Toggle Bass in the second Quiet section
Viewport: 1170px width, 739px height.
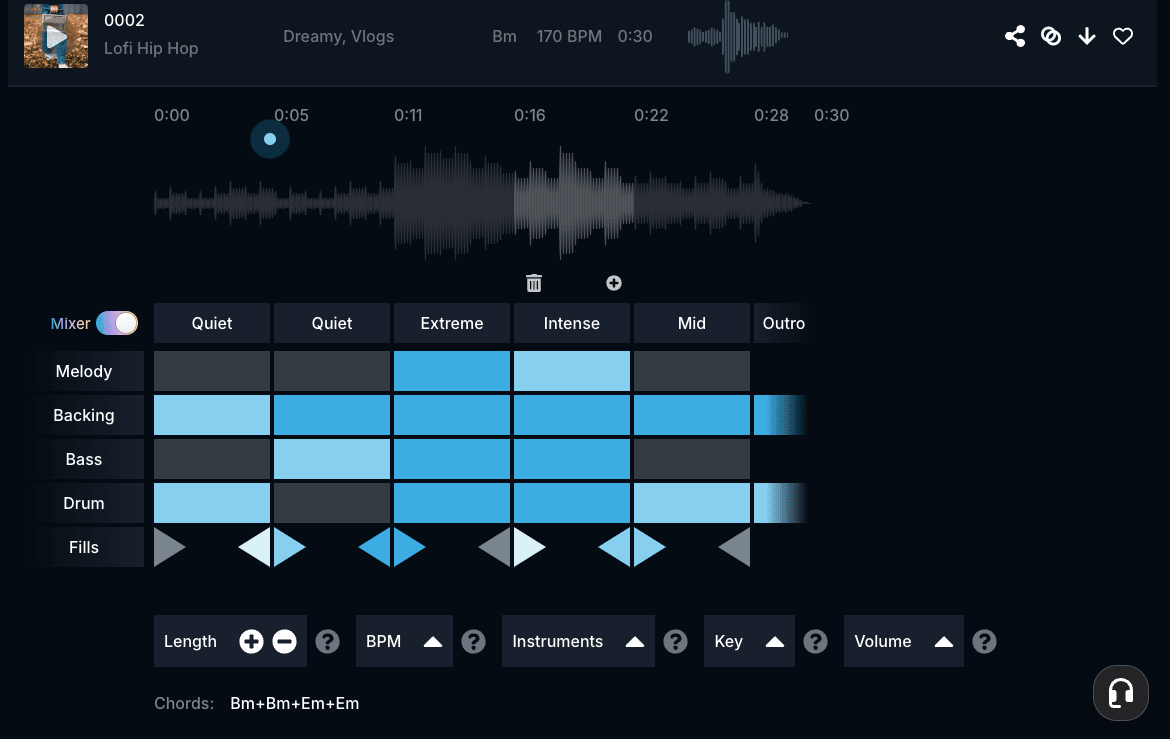click(332, 459)
